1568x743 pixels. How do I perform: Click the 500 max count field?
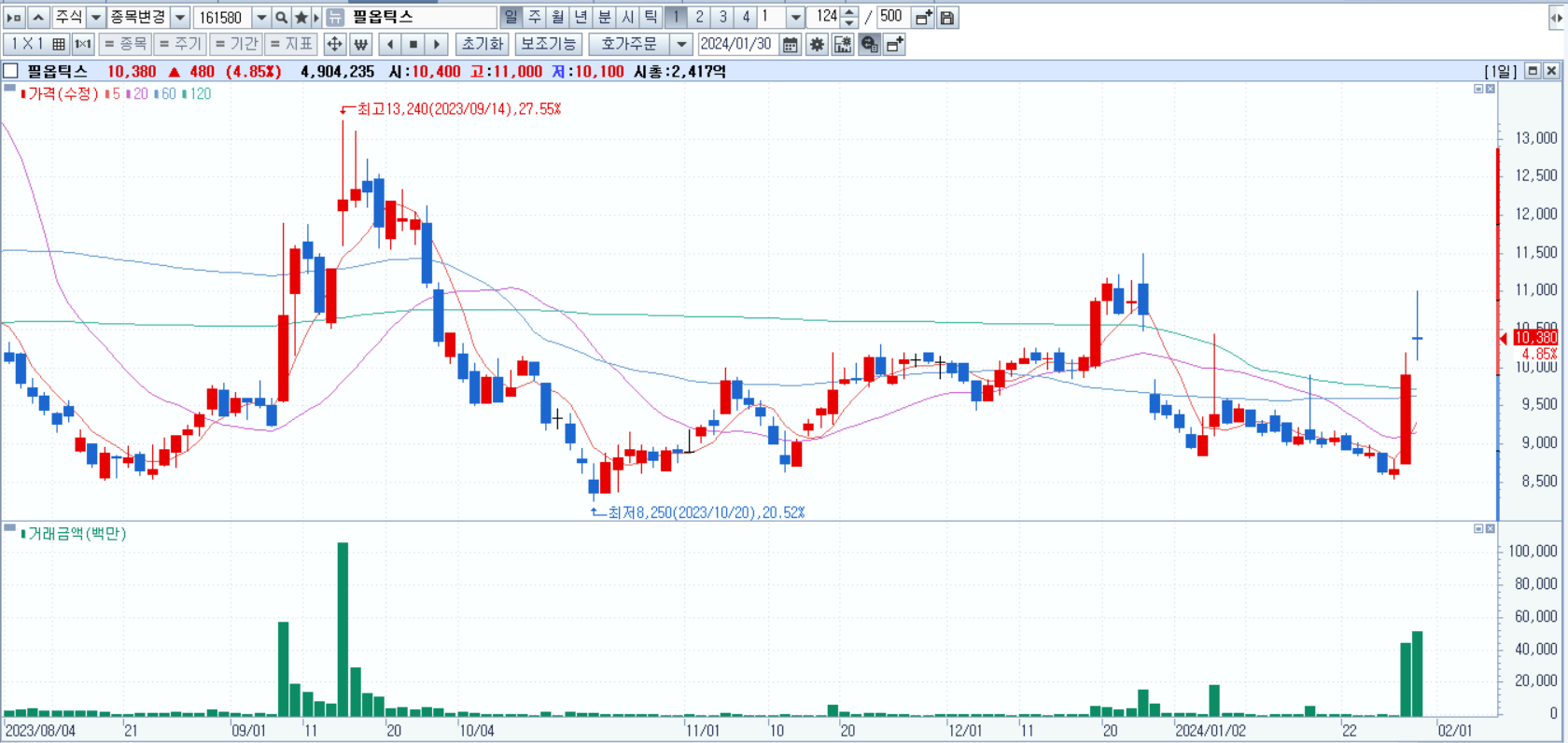click(892, 17)
